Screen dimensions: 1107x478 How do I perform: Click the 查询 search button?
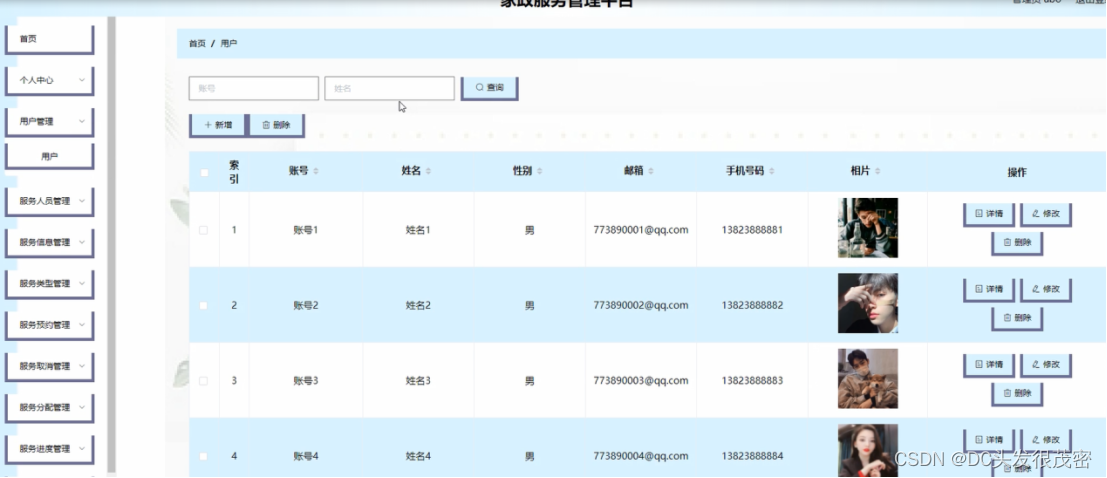[489, 88]
